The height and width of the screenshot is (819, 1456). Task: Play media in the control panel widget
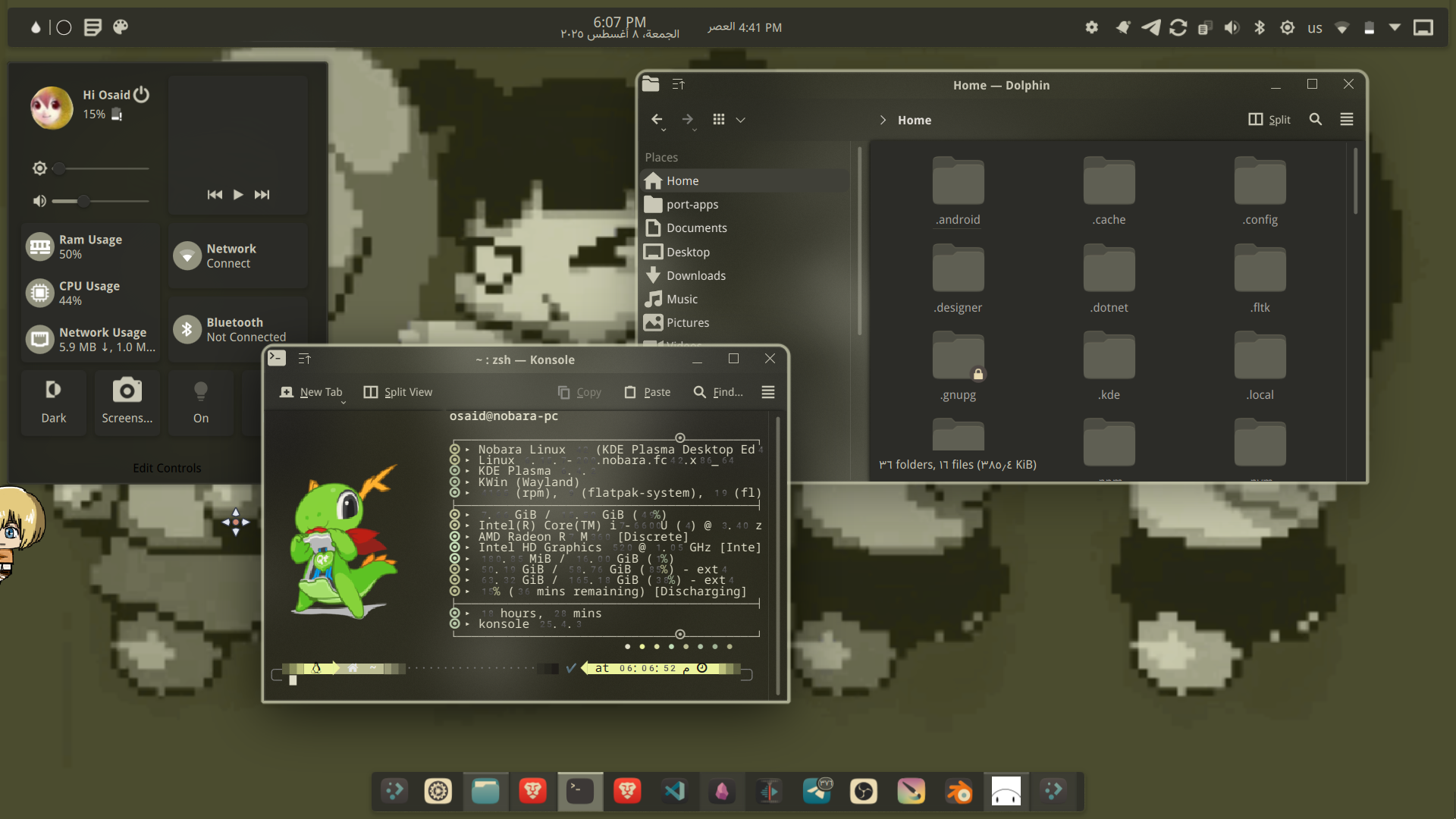[x=238, y=195]
